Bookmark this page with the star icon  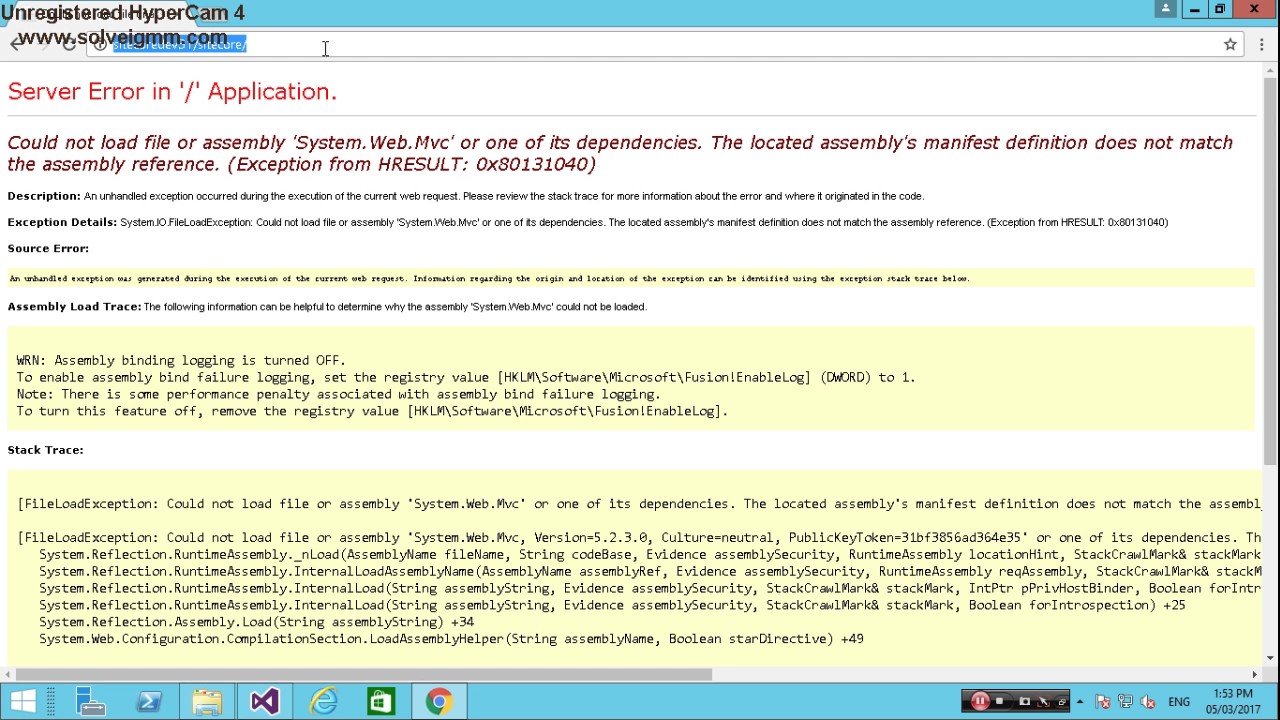click(1230, 44)
